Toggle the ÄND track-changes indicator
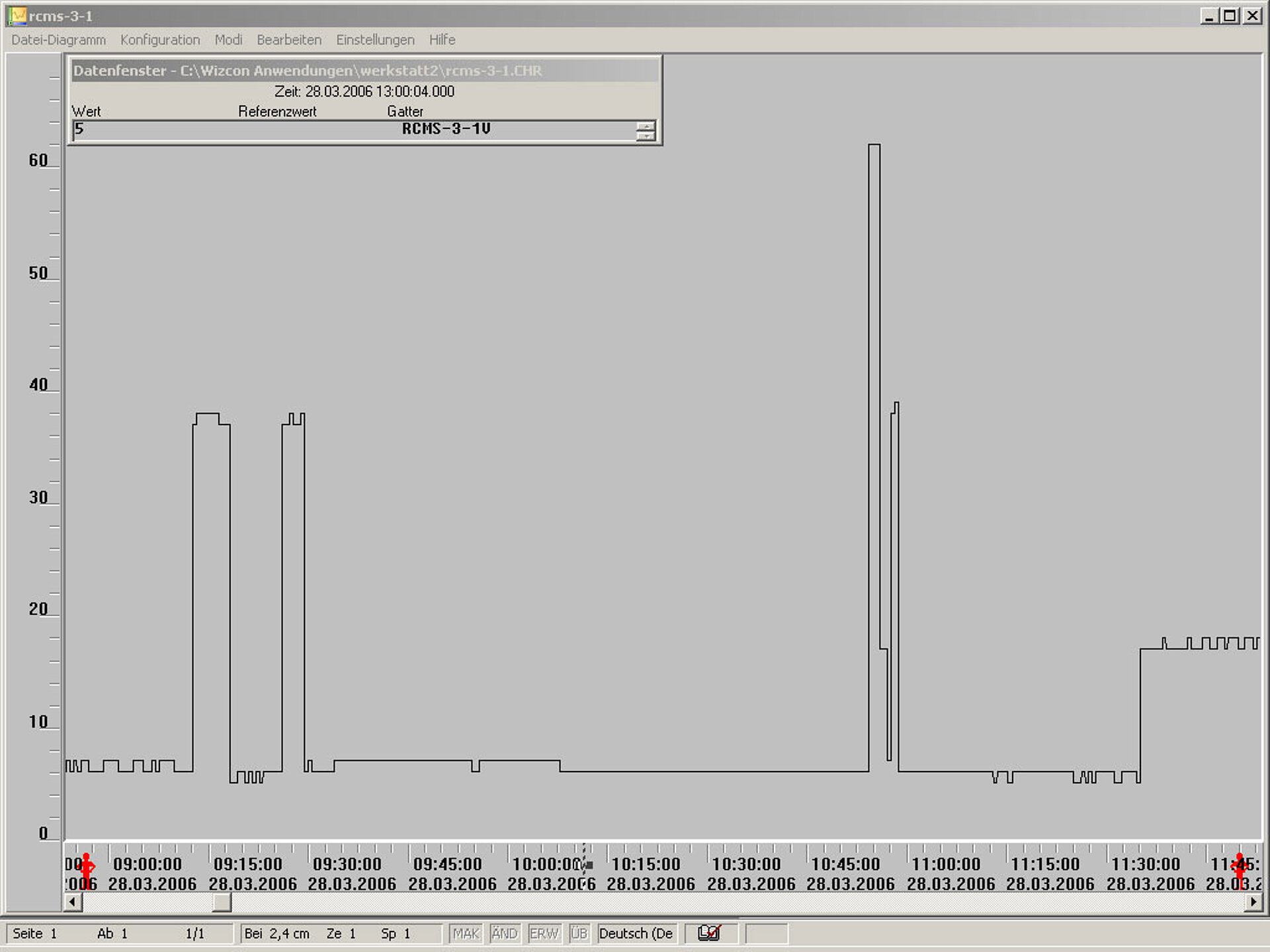Viewport: 1270px width, 952px height. point(505,933)
